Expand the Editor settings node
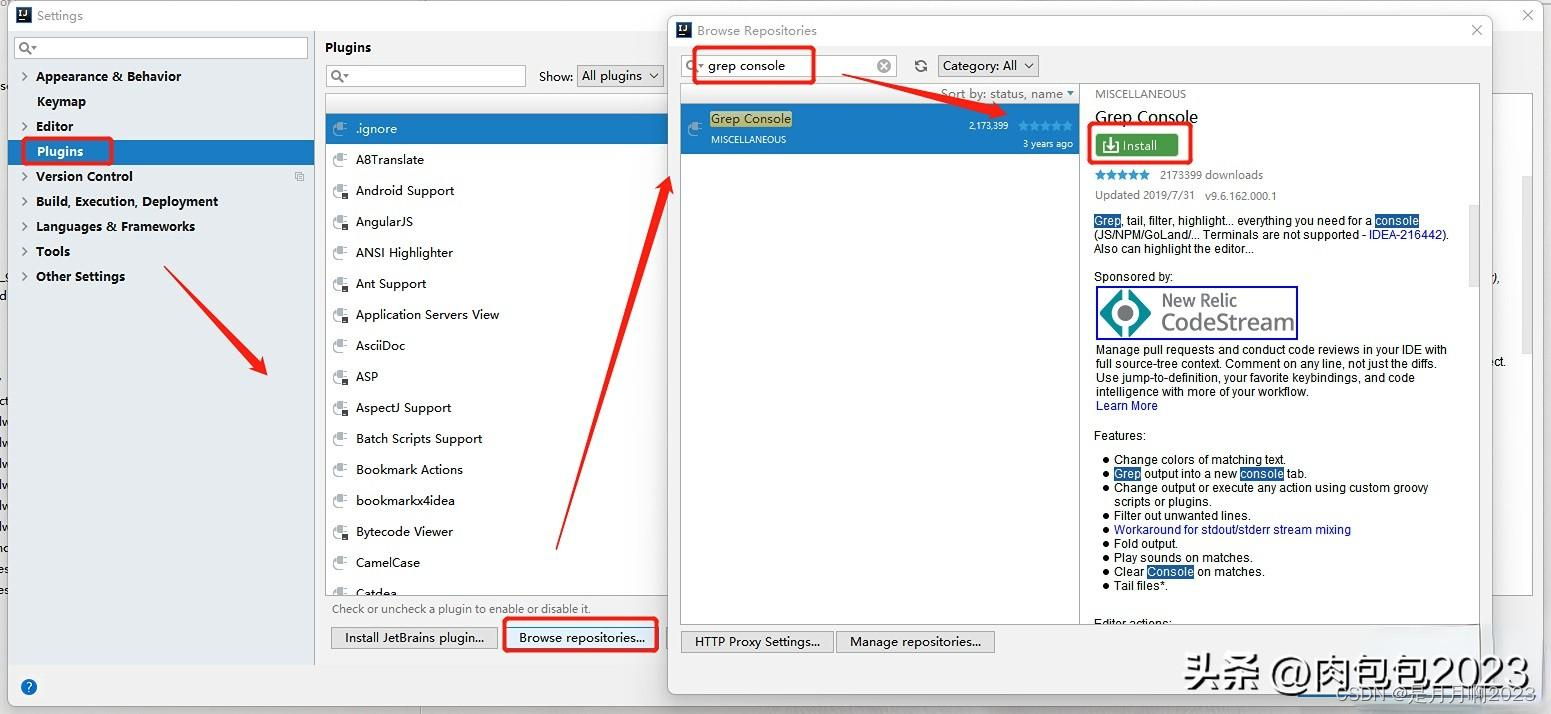Screen dimensions: 1551x714 pos(24,127)
